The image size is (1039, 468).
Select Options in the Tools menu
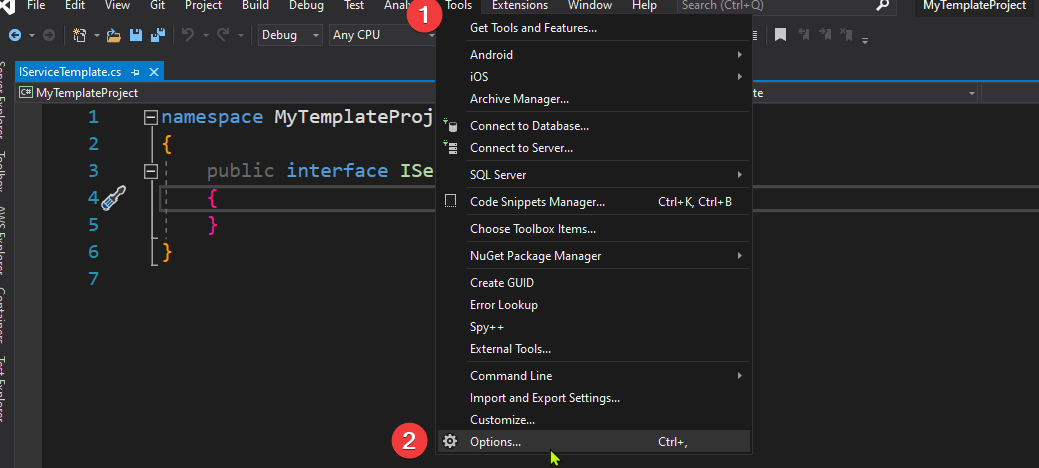(592, 441)
